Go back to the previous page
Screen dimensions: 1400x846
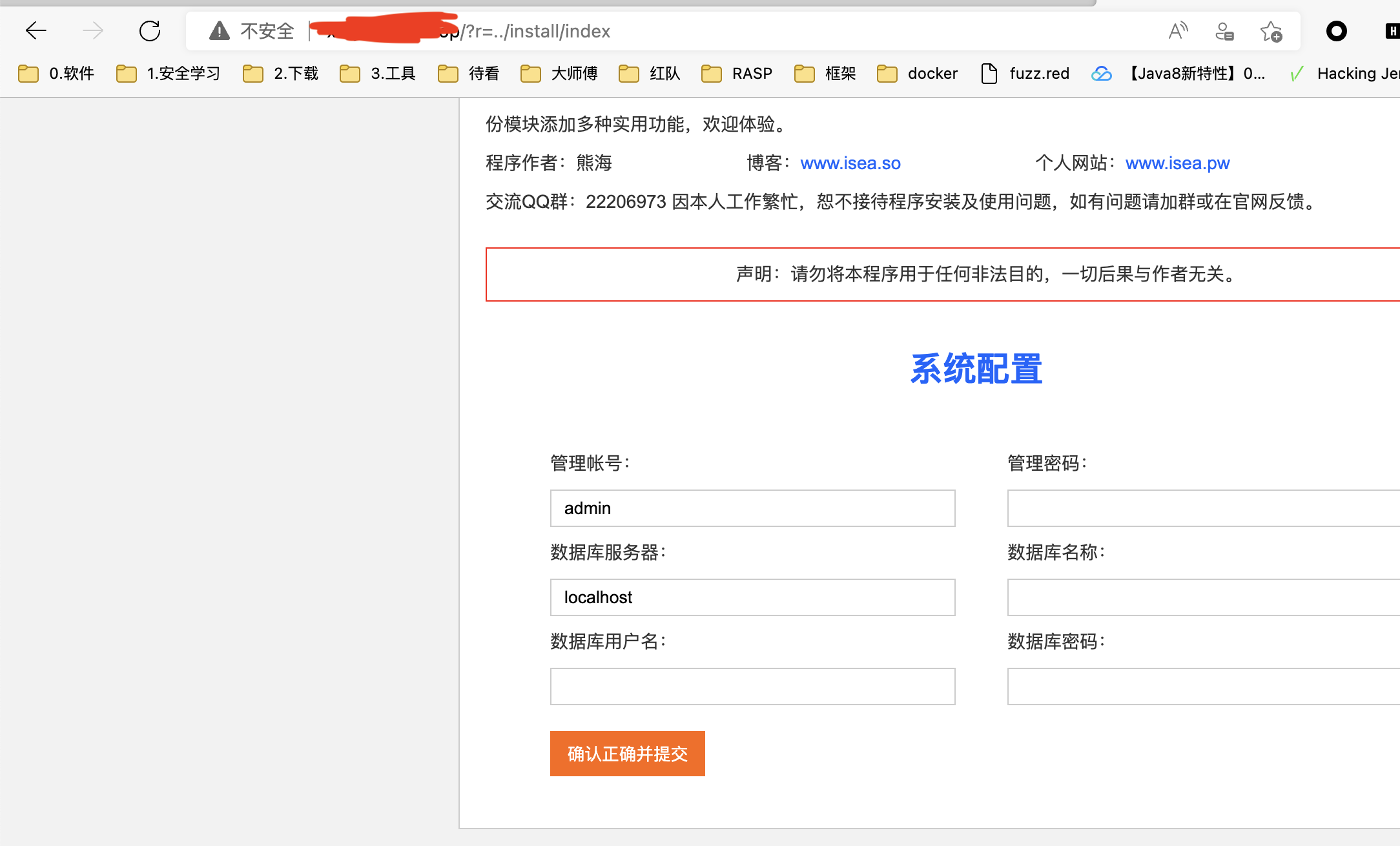pos(36,30)
